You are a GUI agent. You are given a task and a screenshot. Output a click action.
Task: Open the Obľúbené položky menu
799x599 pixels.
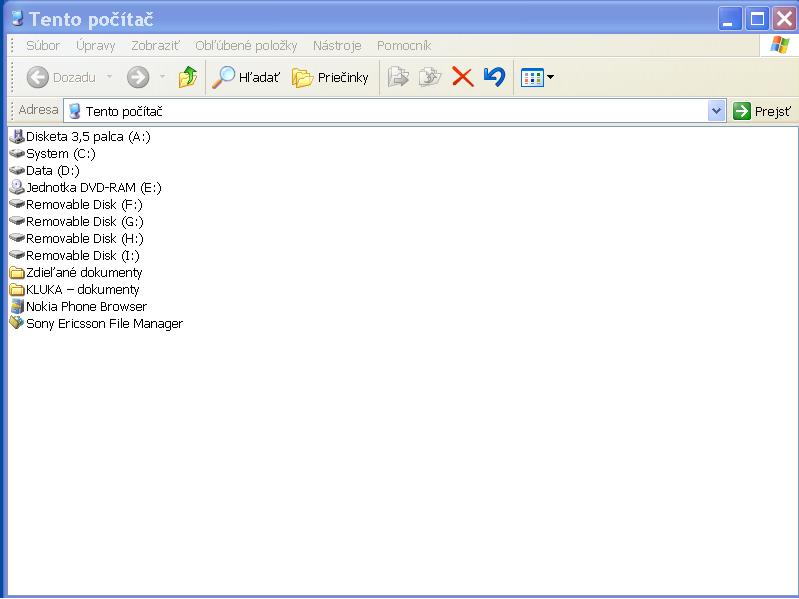coord(246,46)
